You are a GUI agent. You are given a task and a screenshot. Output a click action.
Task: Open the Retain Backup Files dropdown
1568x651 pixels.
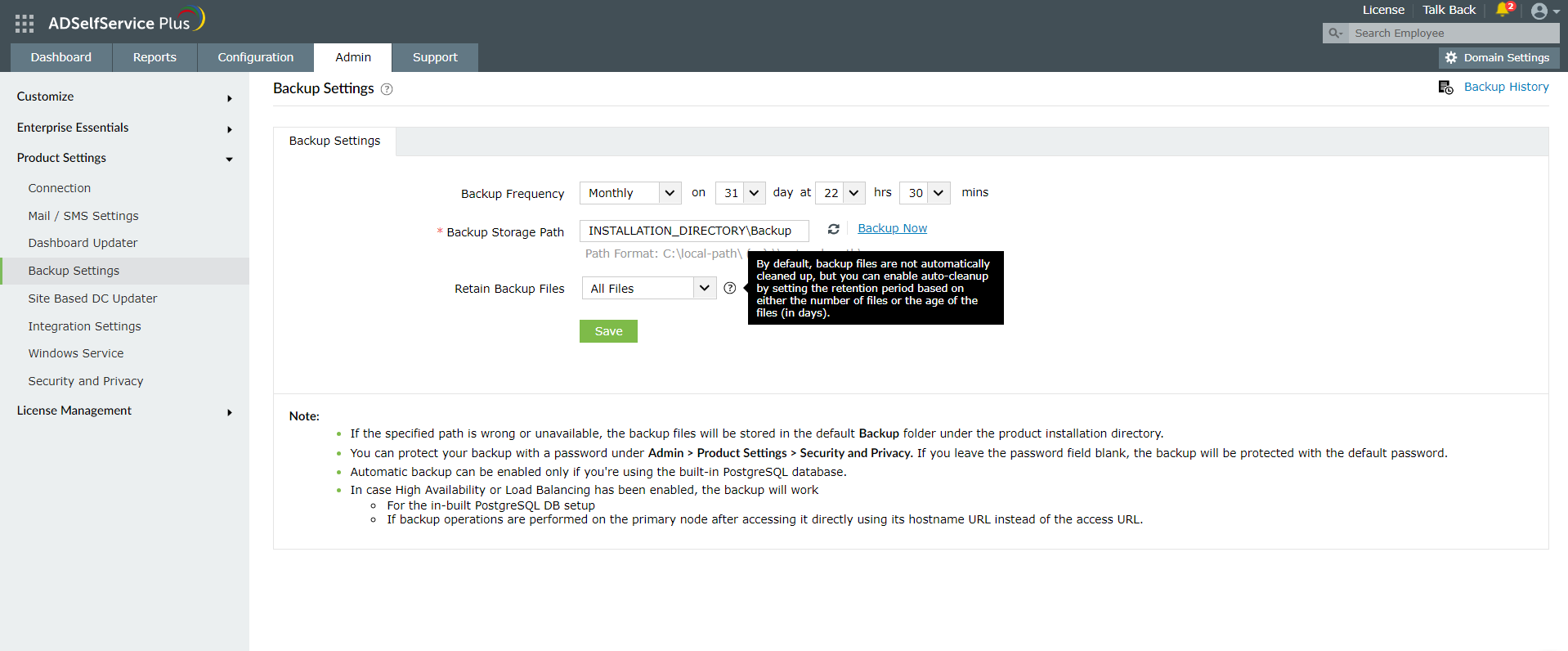[x=648, y=289]
